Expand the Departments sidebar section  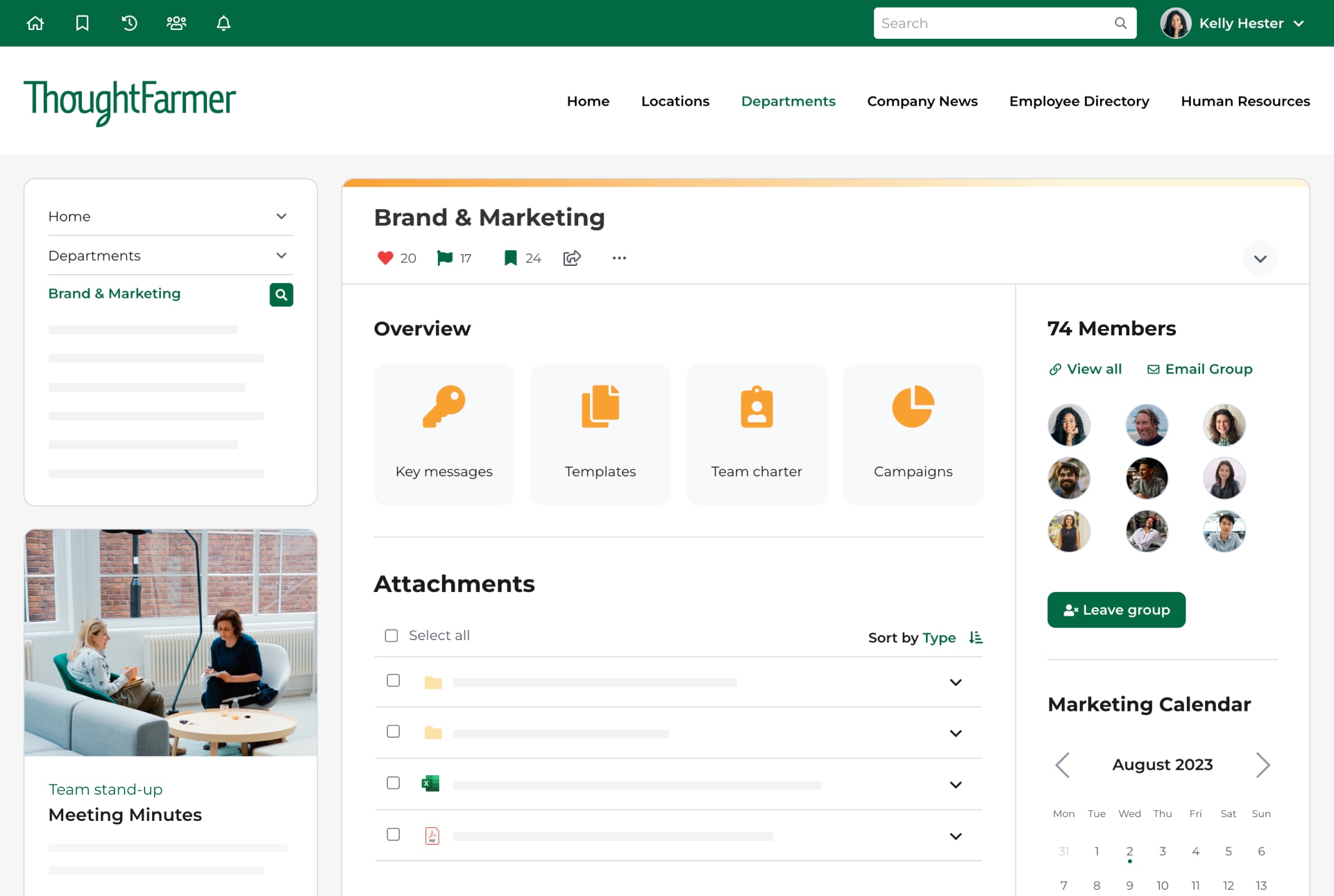[282, 255]
